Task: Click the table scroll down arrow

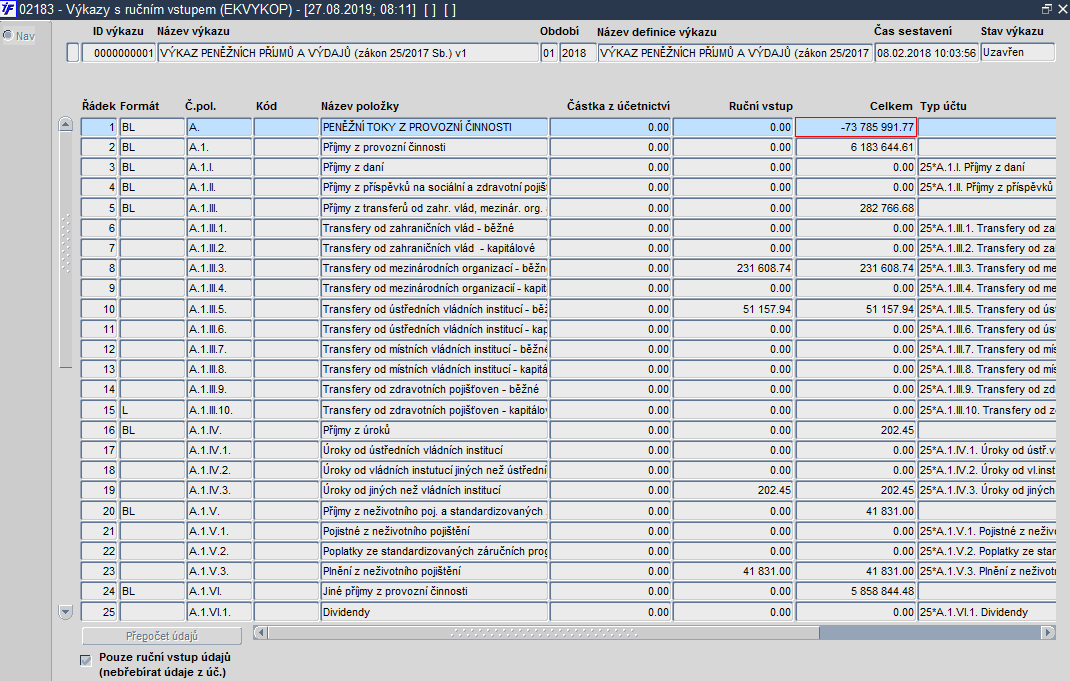Action: click(x=66, y=611)
